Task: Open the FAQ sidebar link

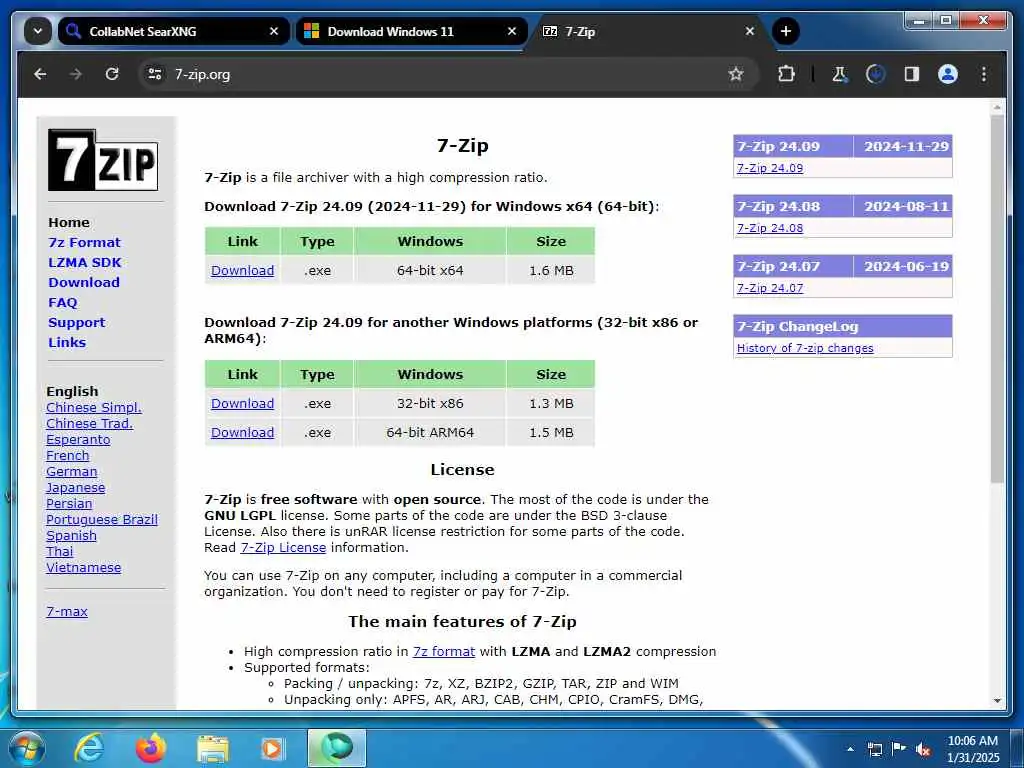Action: 63,302
